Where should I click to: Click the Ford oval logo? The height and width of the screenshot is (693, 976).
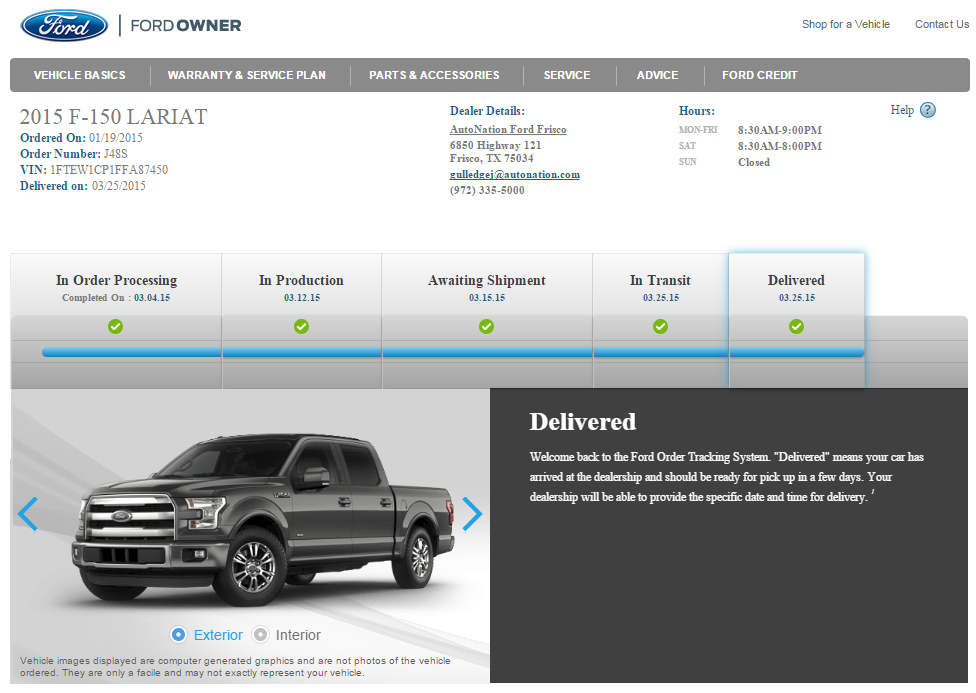(x=64, y=25)
